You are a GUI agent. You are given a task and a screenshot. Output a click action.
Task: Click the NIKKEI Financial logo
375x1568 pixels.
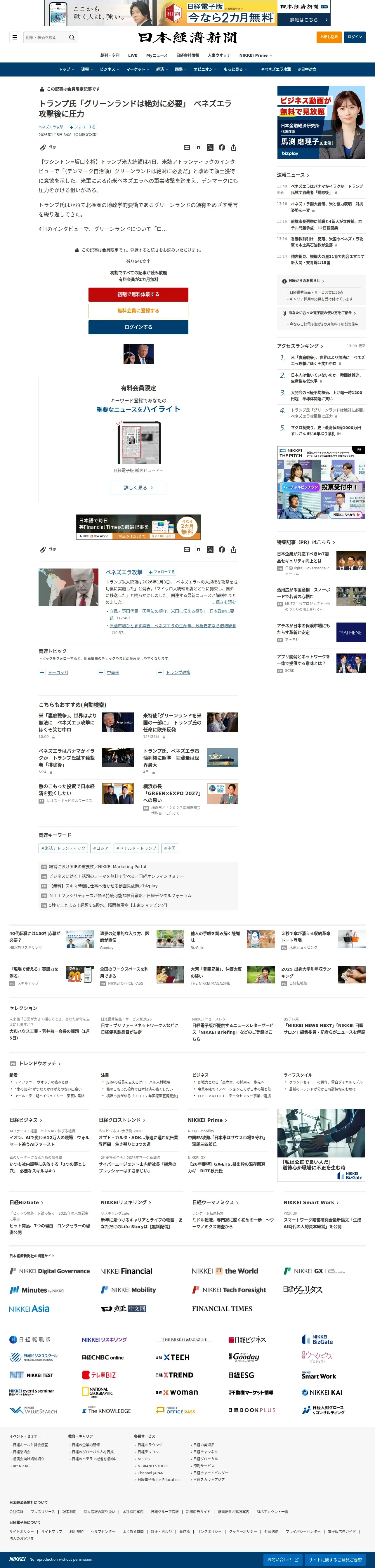pyautogui.click(x=126, y=1272)
